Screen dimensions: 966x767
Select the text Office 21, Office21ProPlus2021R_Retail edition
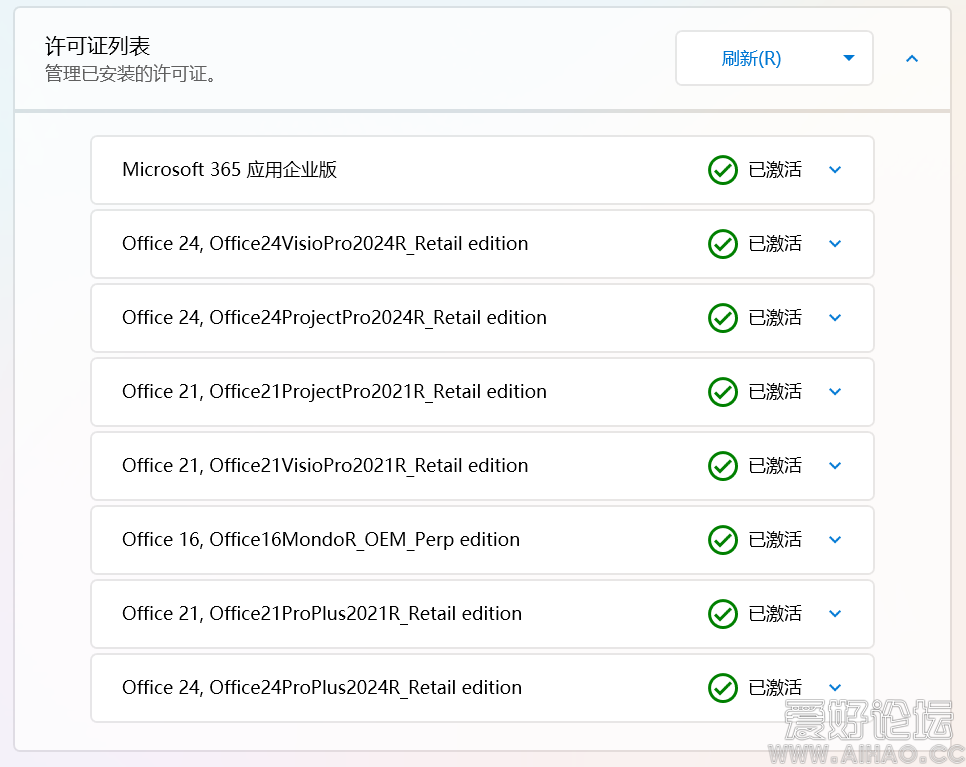(x=322, y=613)
